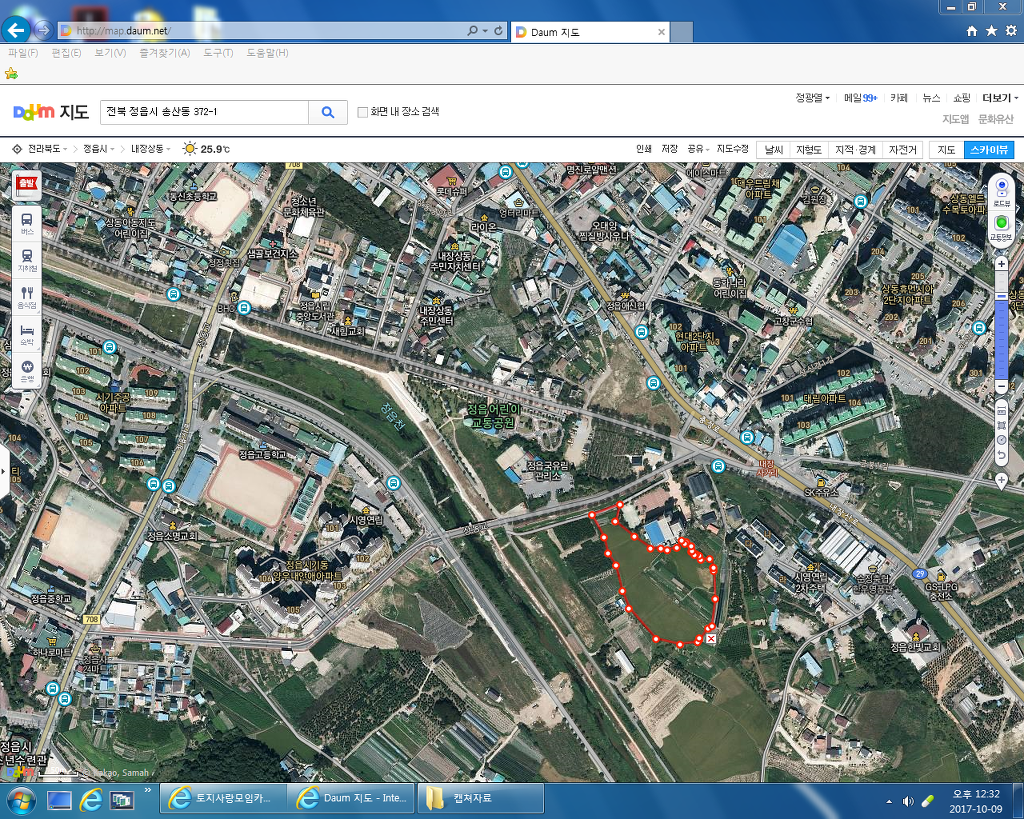
Task: Click the bus stop marker beside BHC
Action: pos(244,308)
